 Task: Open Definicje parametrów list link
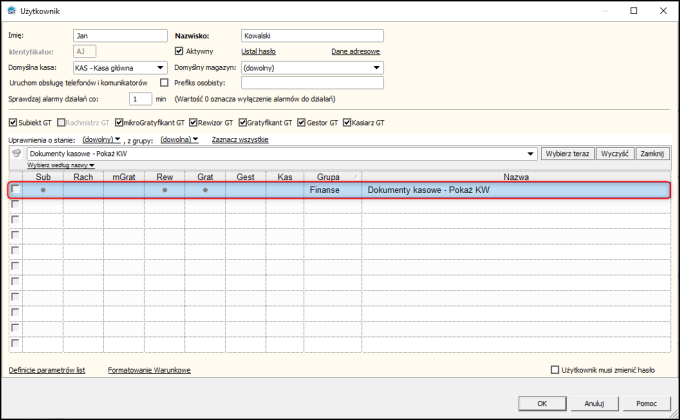(47, 370)
